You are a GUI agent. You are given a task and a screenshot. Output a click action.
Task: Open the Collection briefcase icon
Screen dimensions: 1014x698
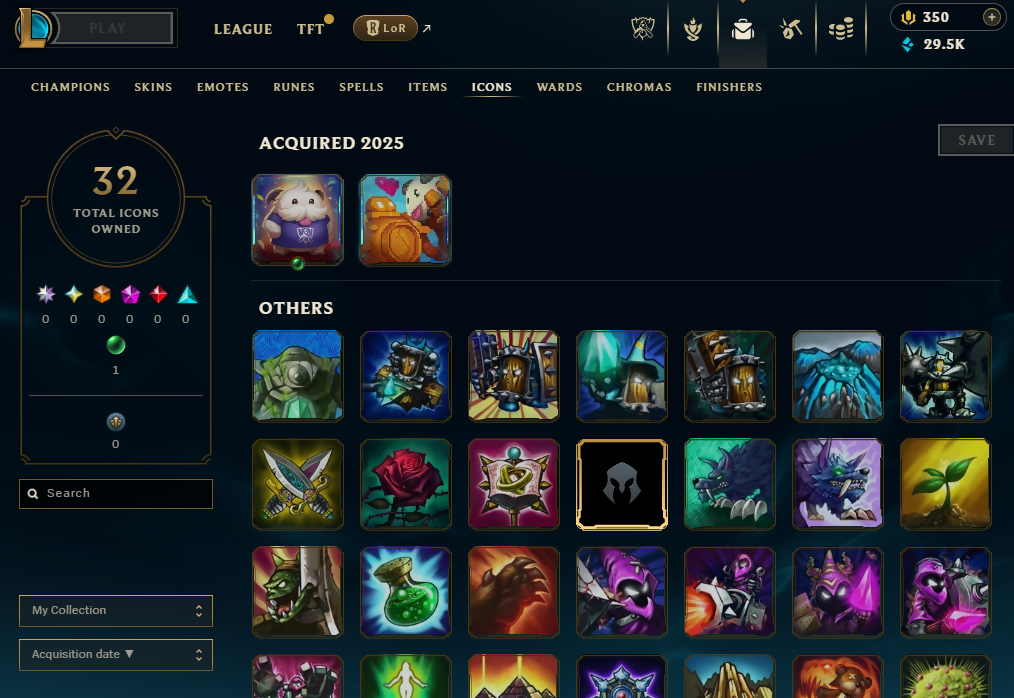[742, 29]
